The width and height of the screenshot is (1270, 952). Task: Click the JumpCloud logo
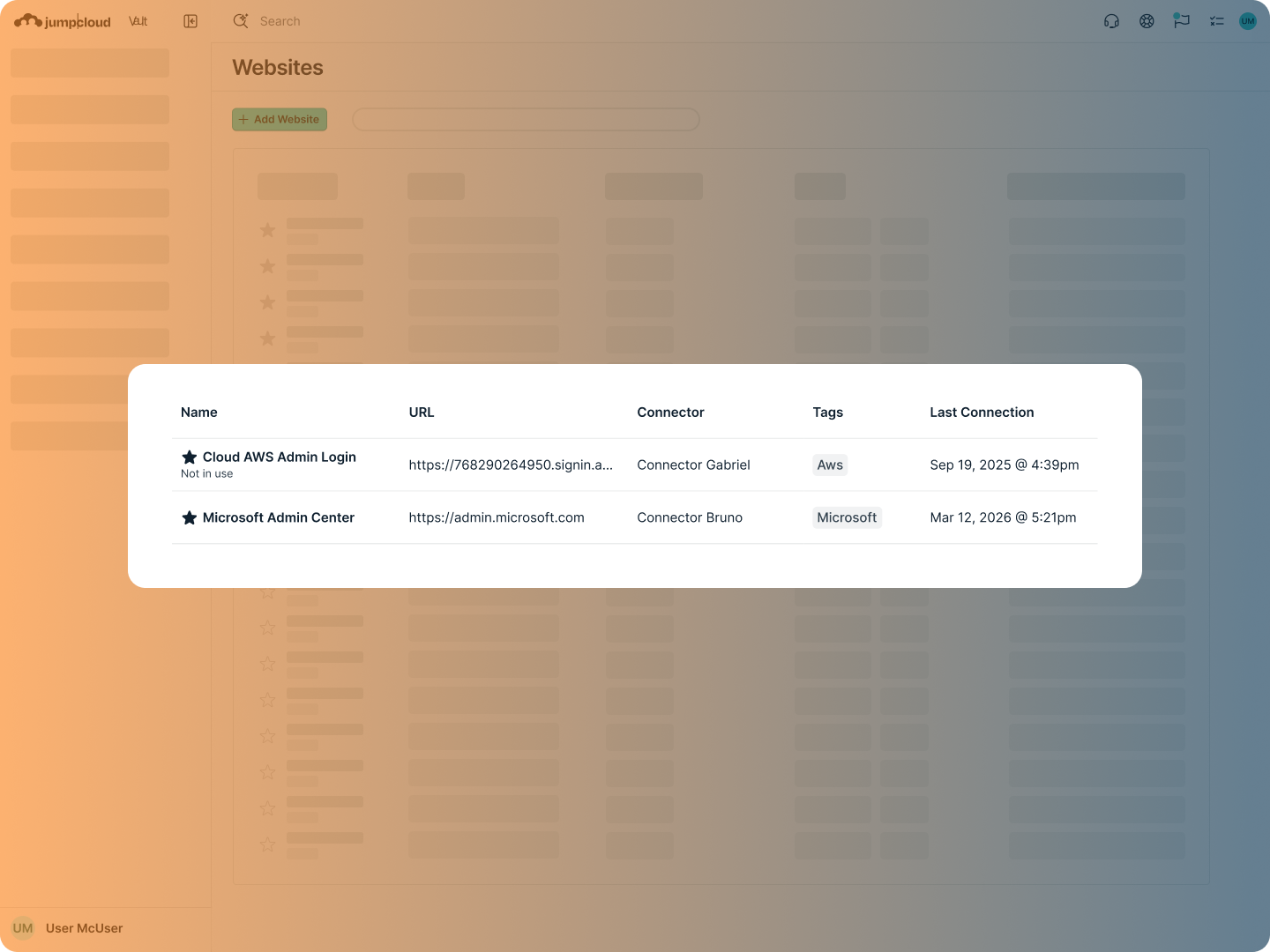click(63, 21)
